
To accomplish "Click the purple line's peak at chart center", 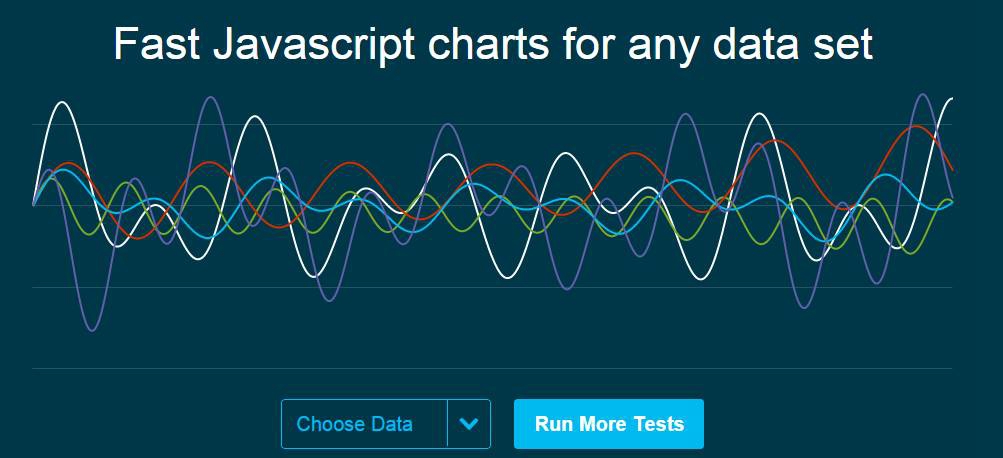I will (x=448, y=125).
